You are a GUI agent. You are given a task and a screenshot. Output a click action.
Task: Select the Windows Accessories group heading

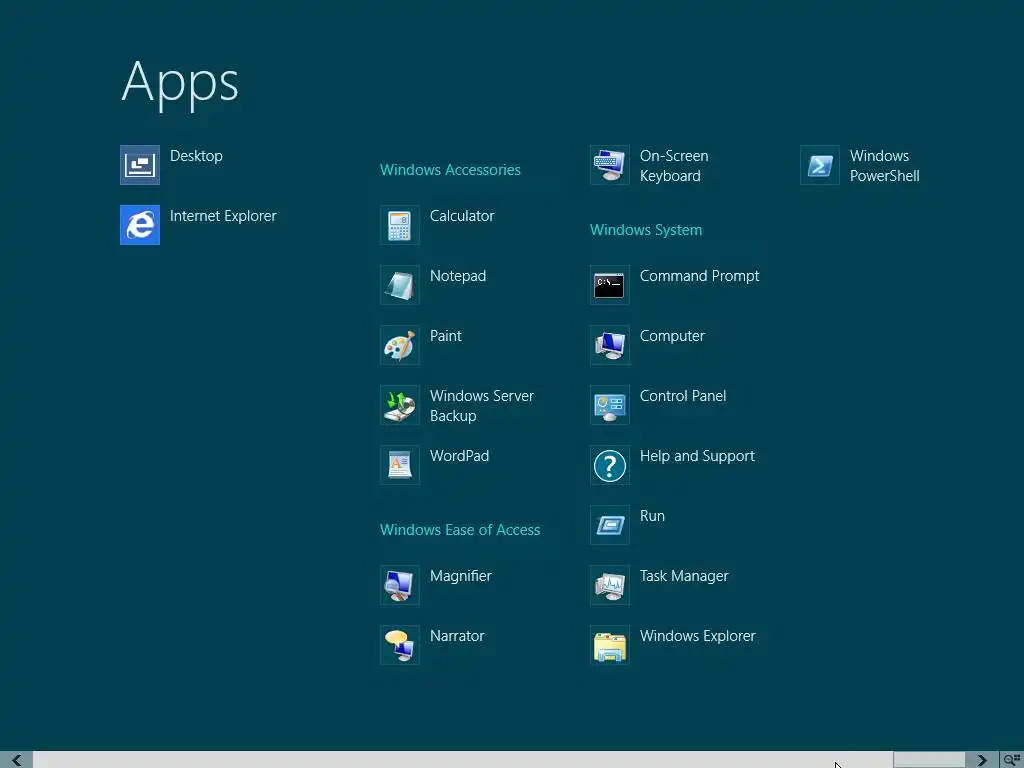(450, 170)
